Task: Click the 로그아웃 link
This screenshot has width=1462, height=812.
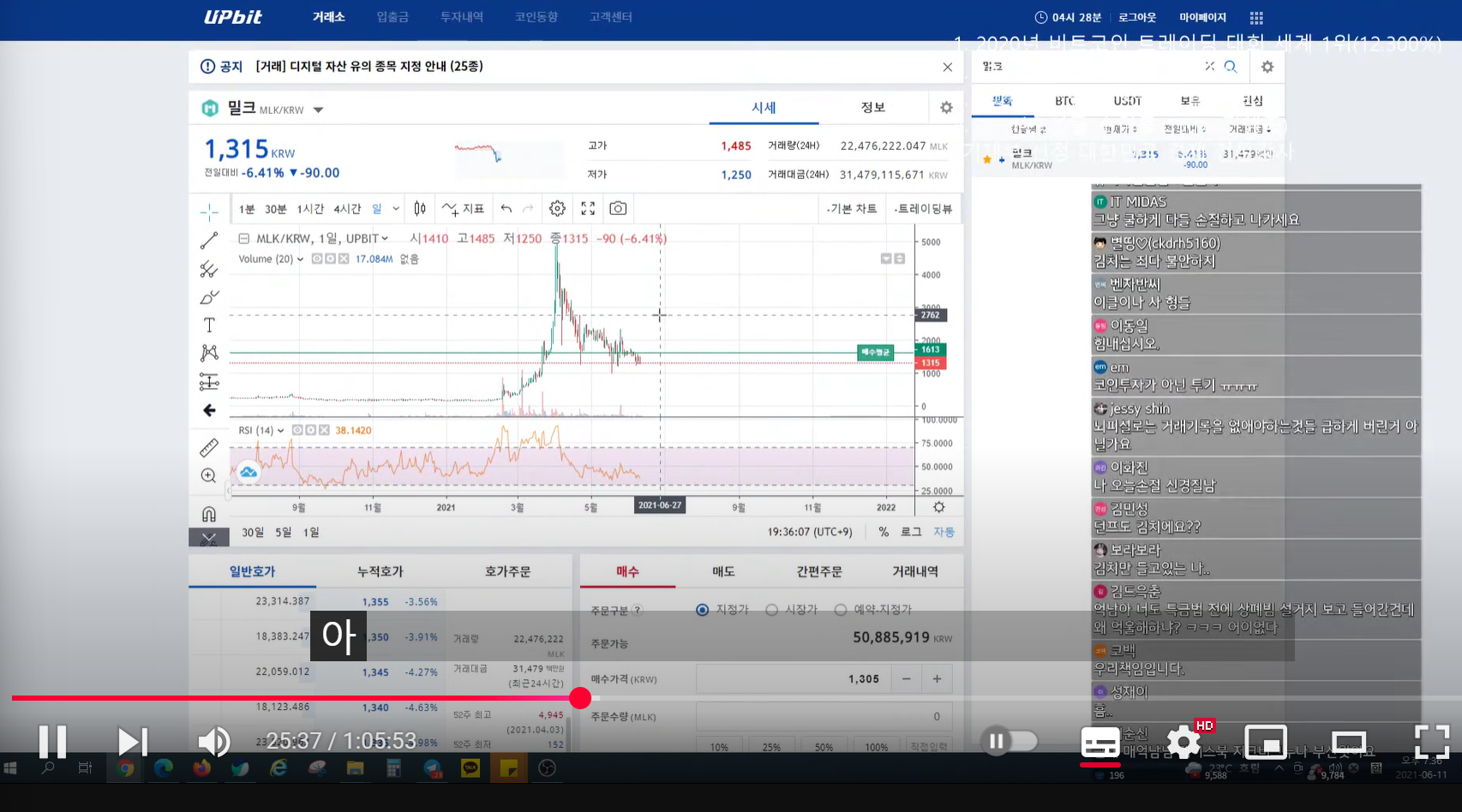Action: 1137,17
